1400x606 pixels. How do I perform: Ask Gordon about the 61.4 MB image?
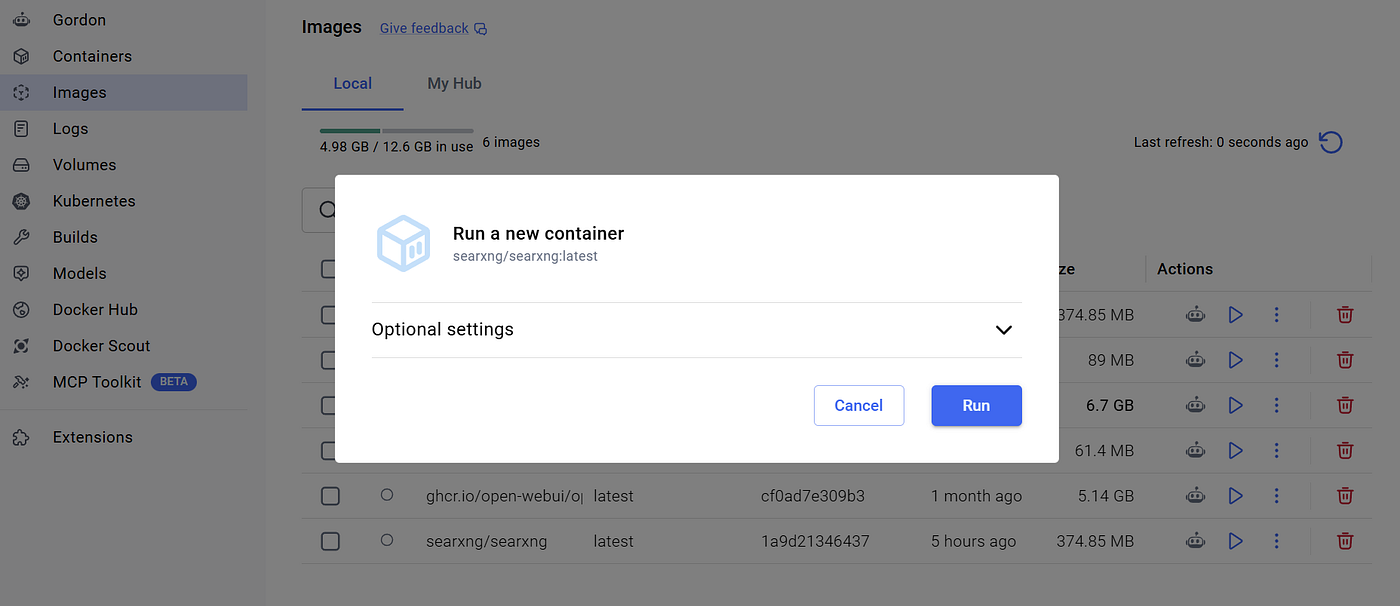coord(1195,451)
